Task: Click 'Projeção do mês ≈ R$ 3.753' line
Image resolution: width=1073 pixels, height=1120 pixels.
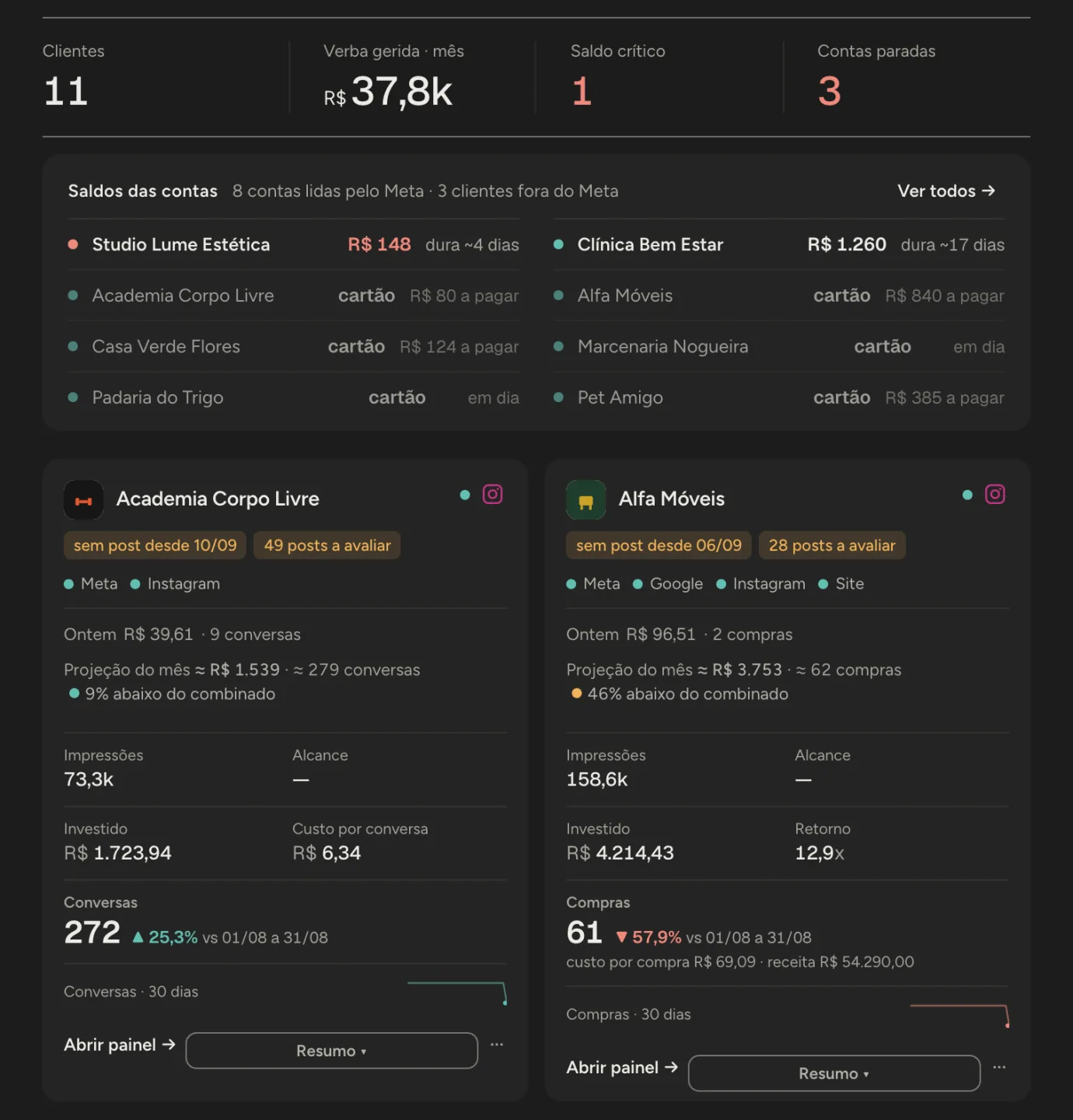Action: click(734, 670)
